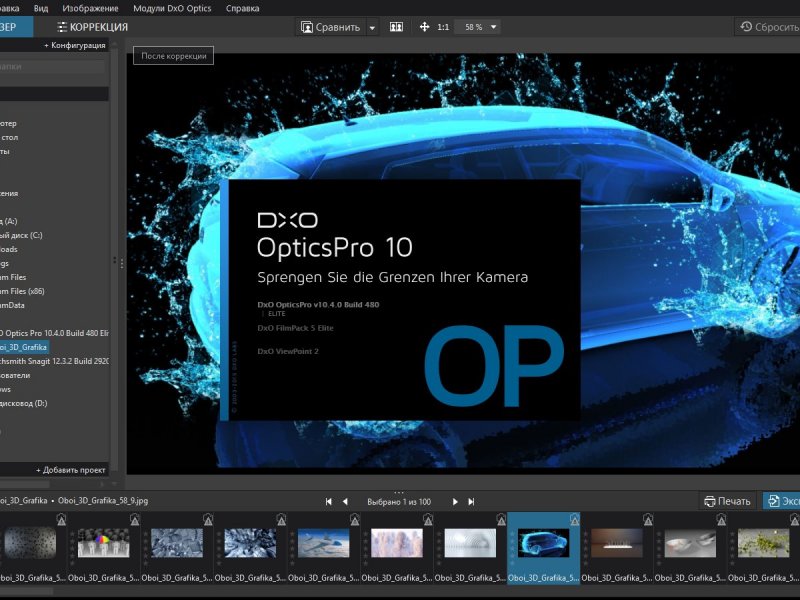
Task: Open the Справка menu
Action: point(242,8)
